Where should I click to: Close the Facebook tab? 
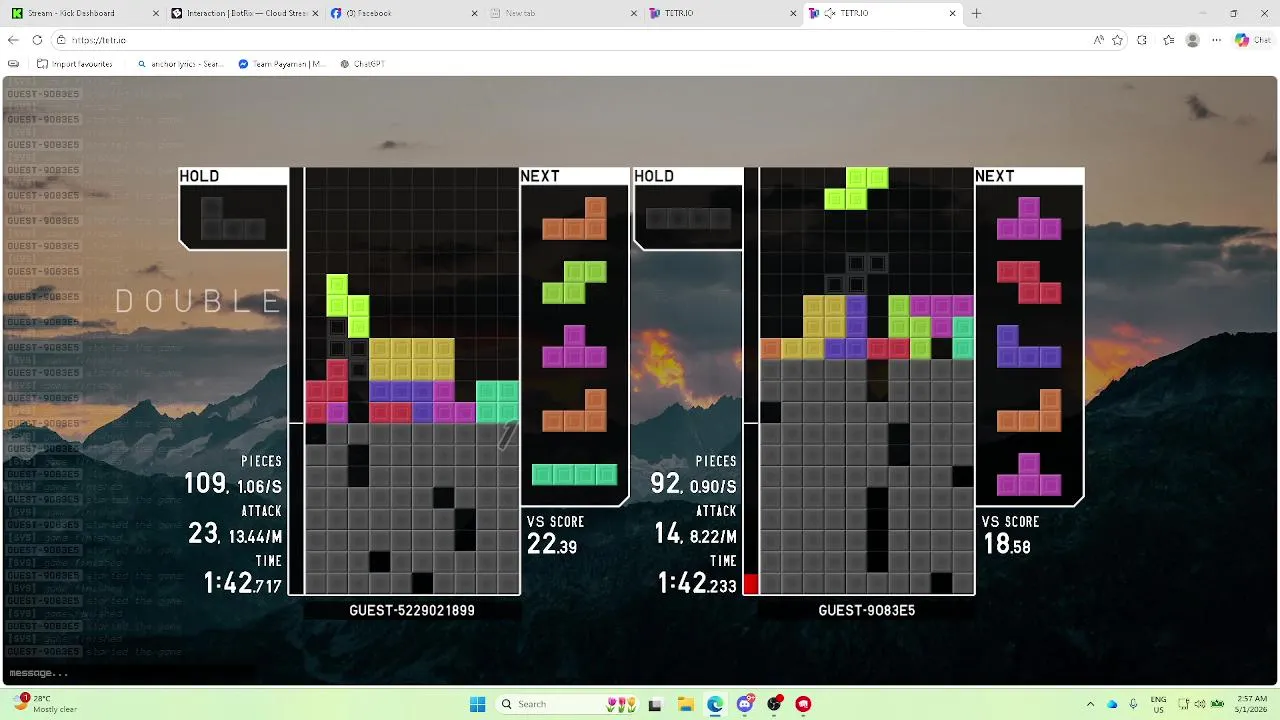(x=474, y=13)
